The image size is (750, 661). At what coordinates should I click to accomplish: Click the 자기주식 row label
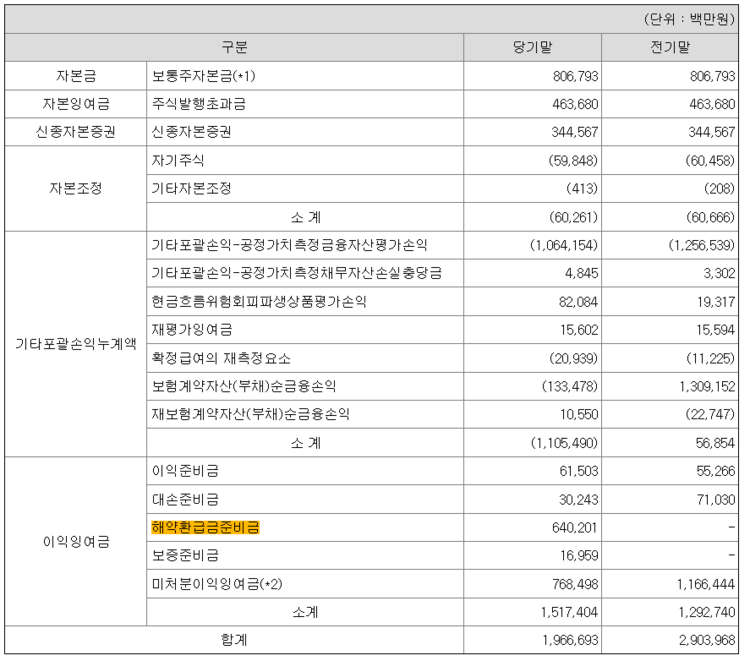[177, 160]
